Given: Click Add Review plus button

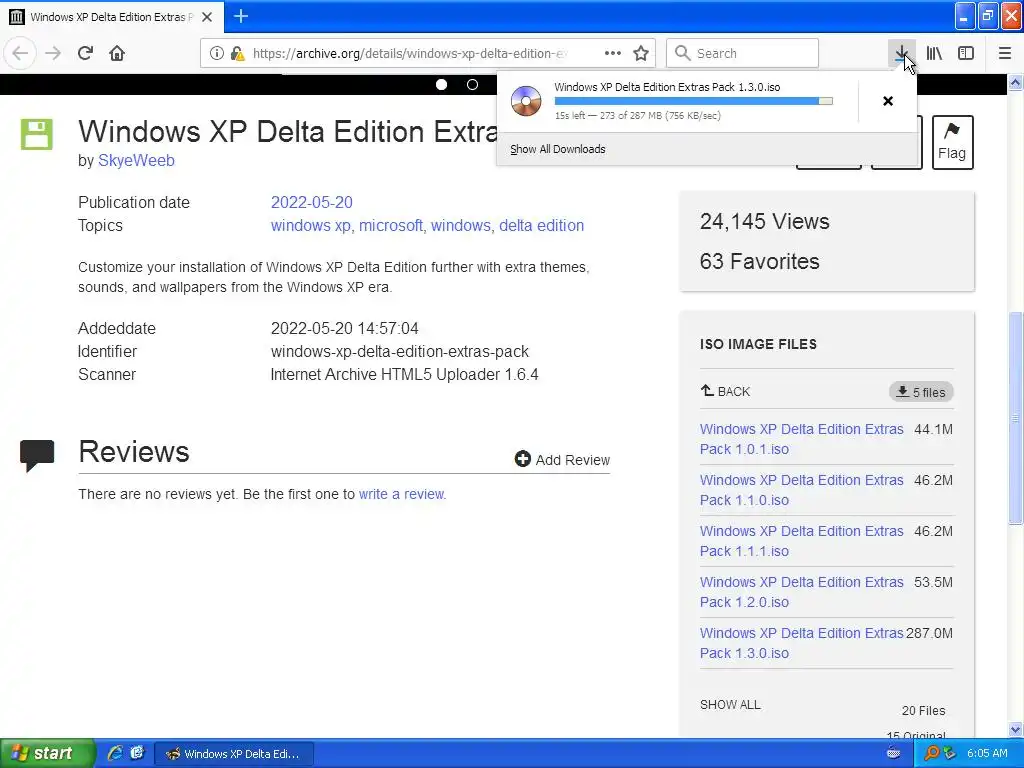Looking at the screenshot, I should [562, 459].
